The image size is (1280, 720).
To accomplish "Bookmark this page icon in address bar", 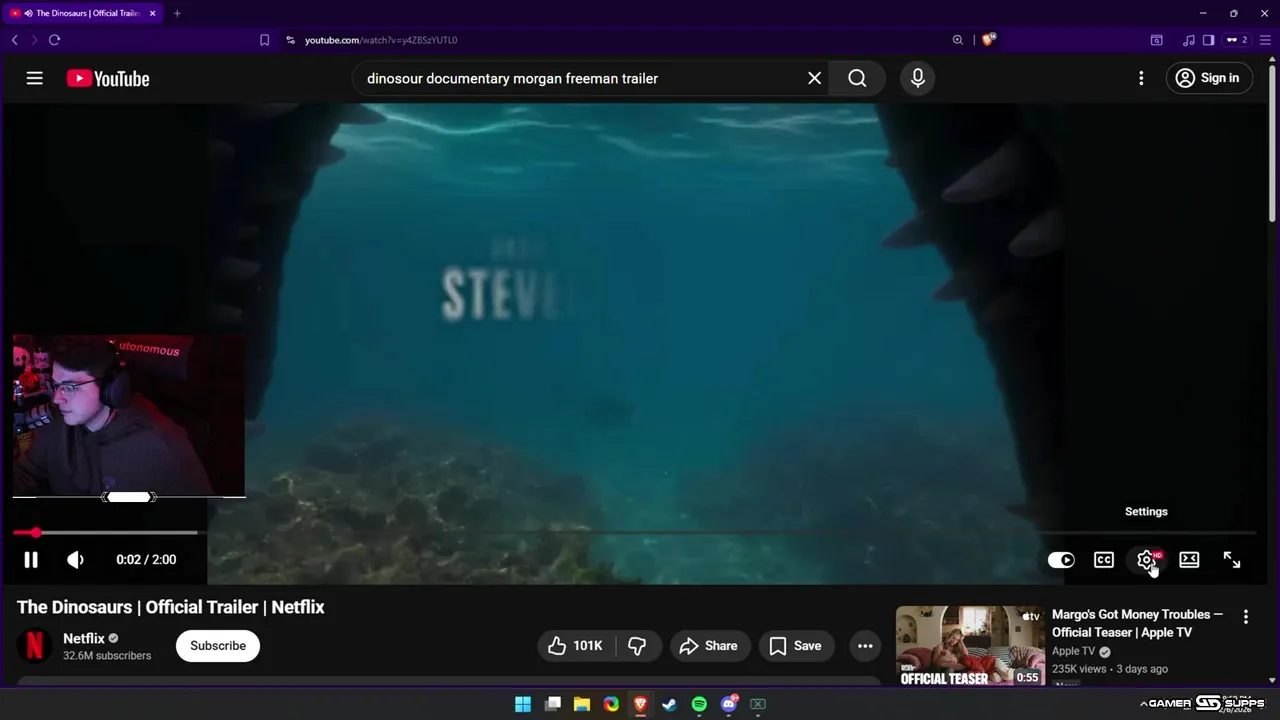I will 264,40.
